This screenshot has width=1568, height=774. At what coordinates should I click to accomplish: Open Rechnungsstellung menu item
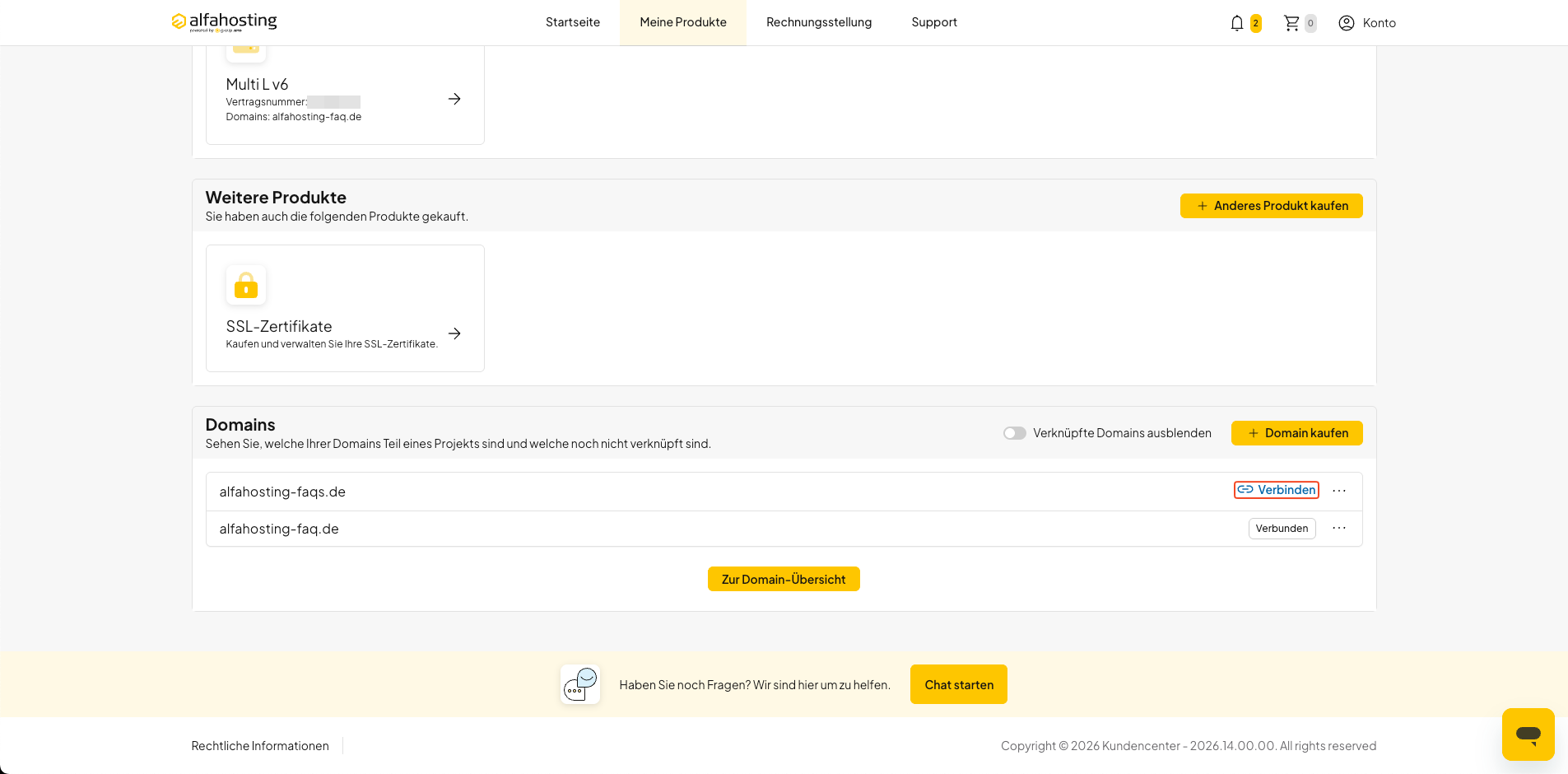tap(819, 22)
